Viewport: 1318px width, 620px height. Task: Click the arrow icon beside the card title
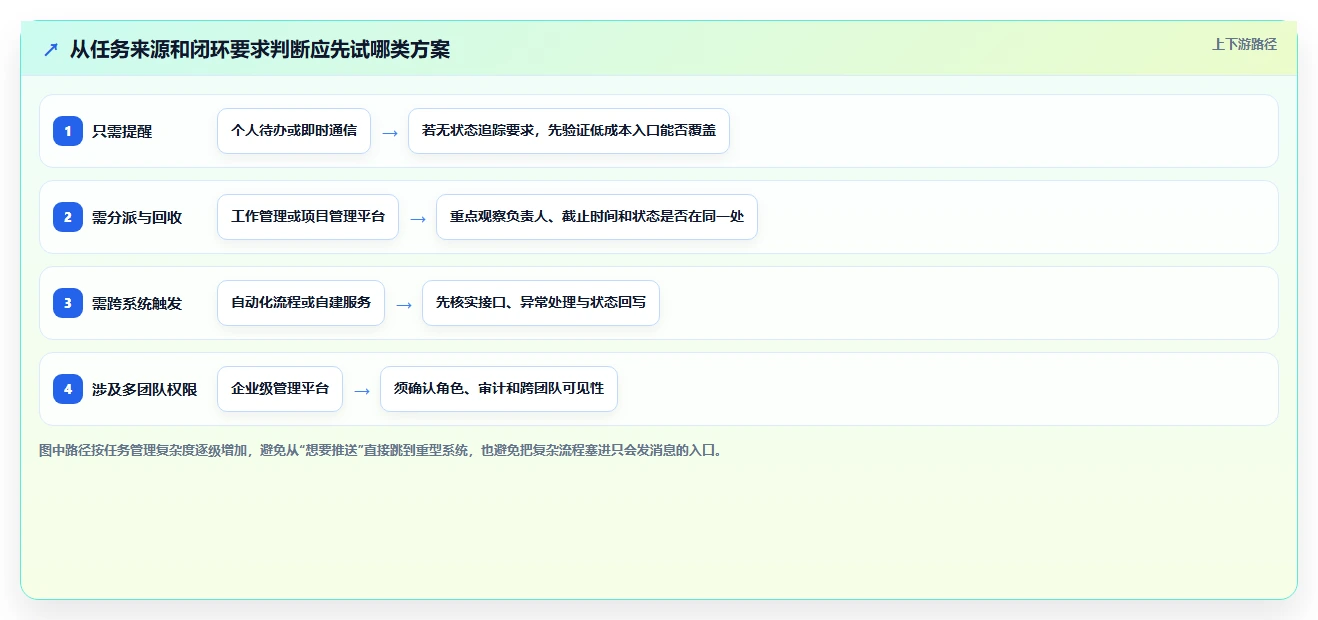coord(51,50)
